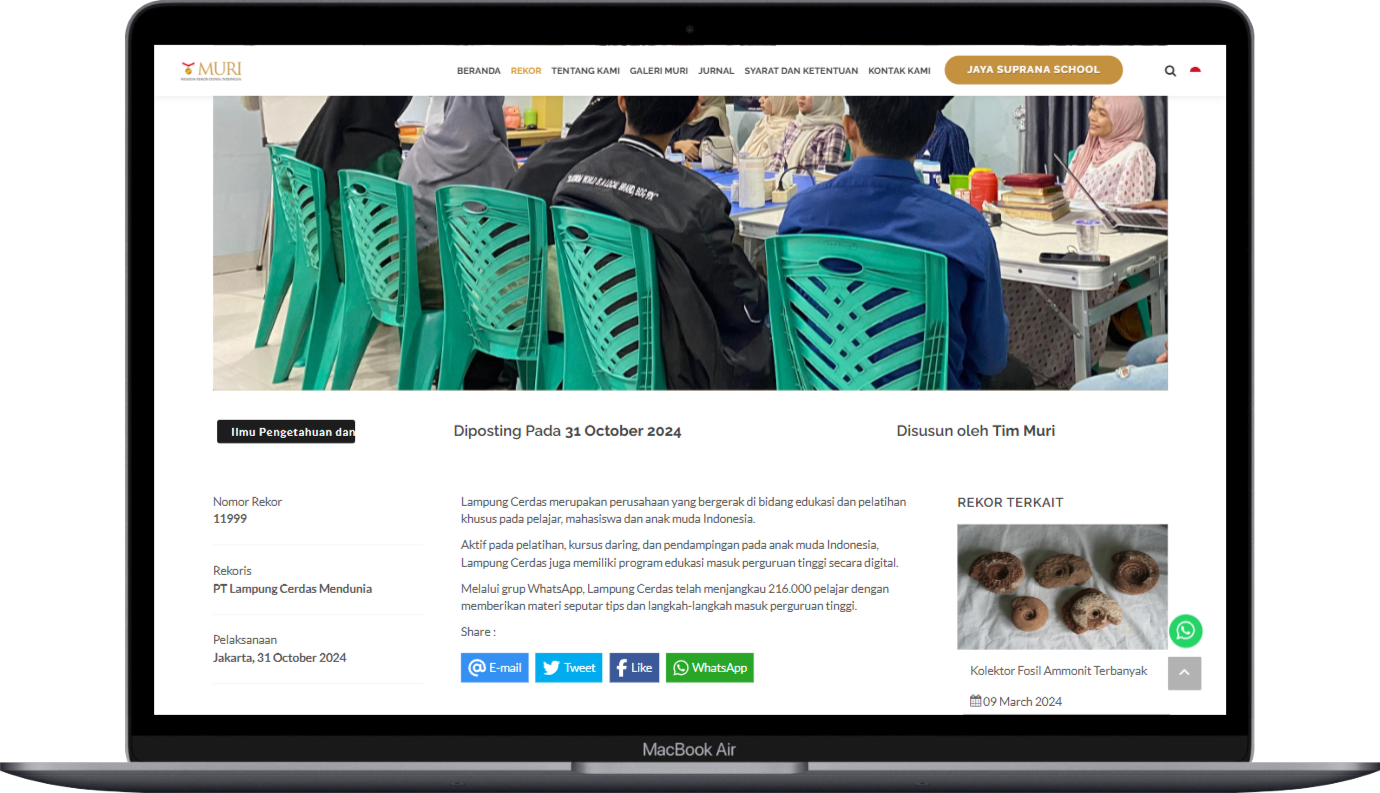Open the Rekor menu item
Screen dimensions: 1380x793
click(x=526, y=71)
